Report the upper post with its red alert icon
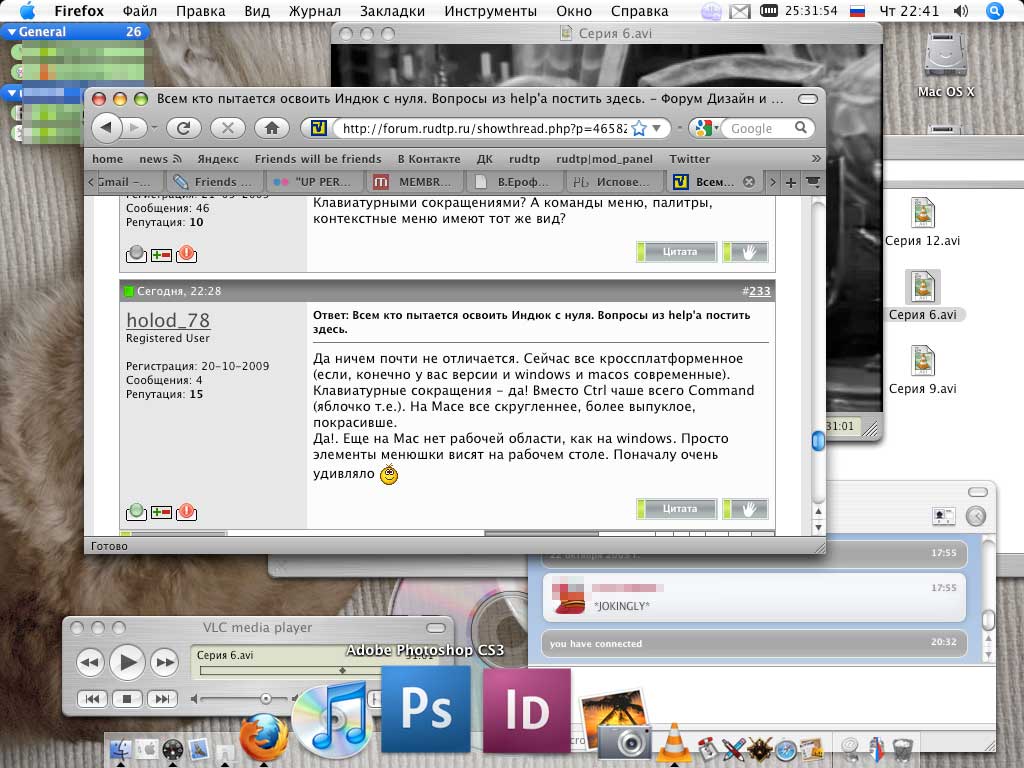 click(186, 253)
